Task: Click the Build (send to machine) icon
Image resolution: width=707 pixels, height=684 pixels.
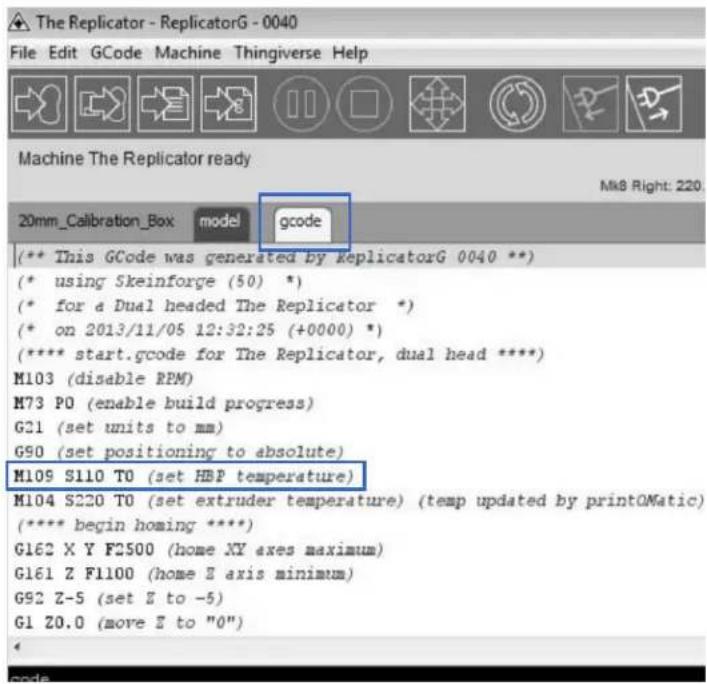Action: 39,104
